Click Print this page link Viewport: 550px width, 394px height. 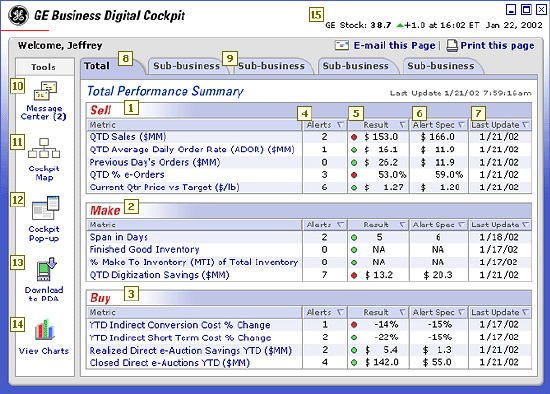point(497,46)
